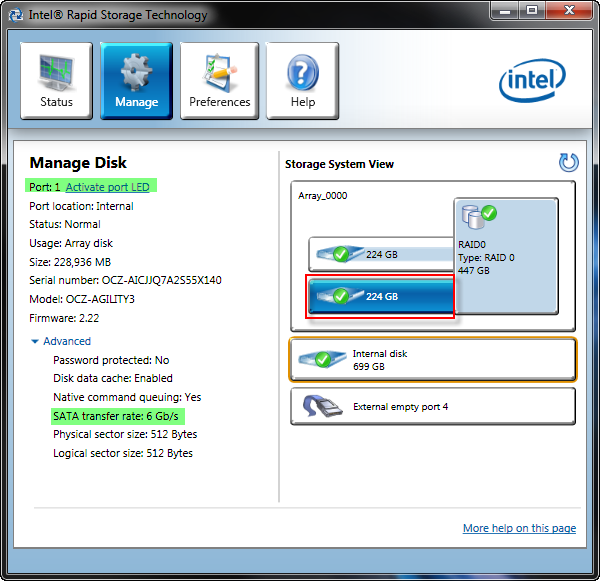600x581 pixels.
Task: Click the external port cable icon
Action: (322, 406)
